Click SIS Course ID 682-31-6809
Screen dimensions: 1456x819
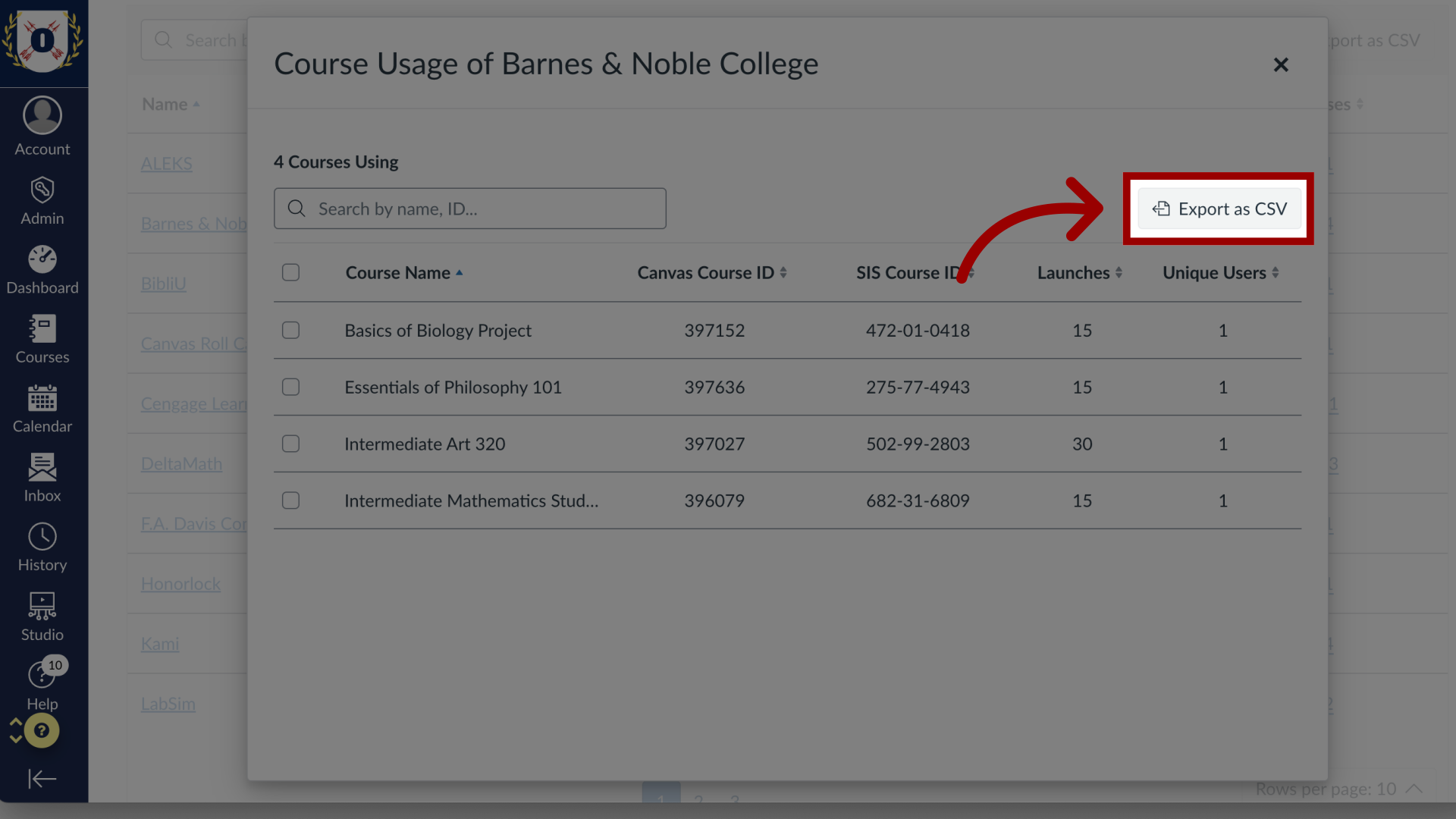[x=918, y=500]
